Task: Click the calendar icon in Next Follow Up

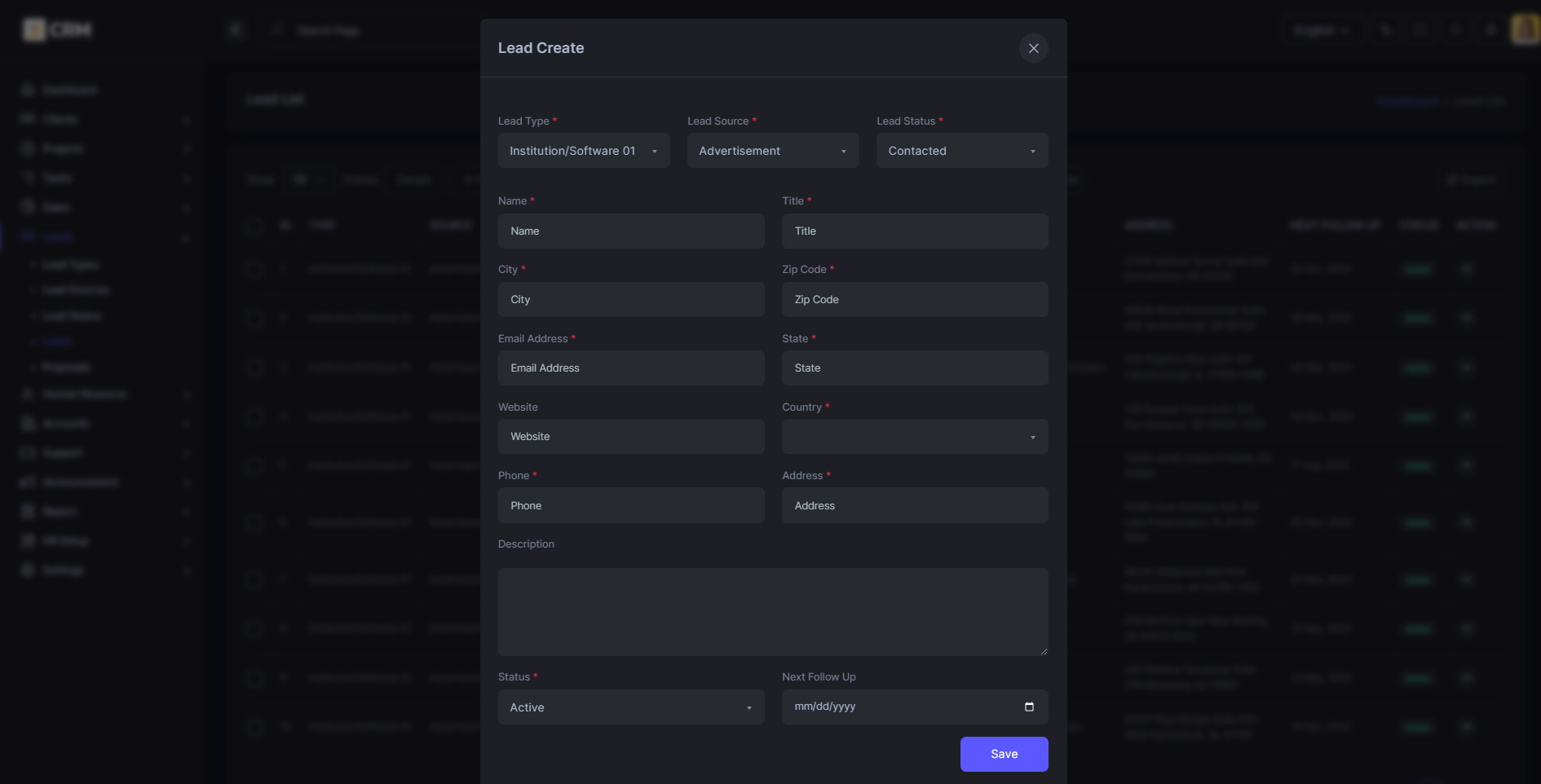Action: [x=1028, y=707]
